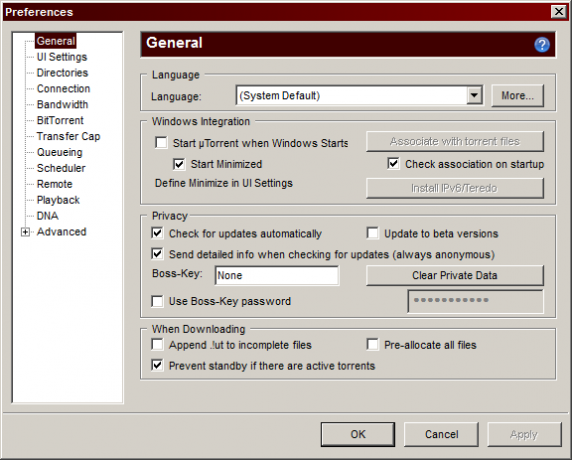
Task: Enable Start µTorrent when Windows Starts
Action: [x=161, y=143]
